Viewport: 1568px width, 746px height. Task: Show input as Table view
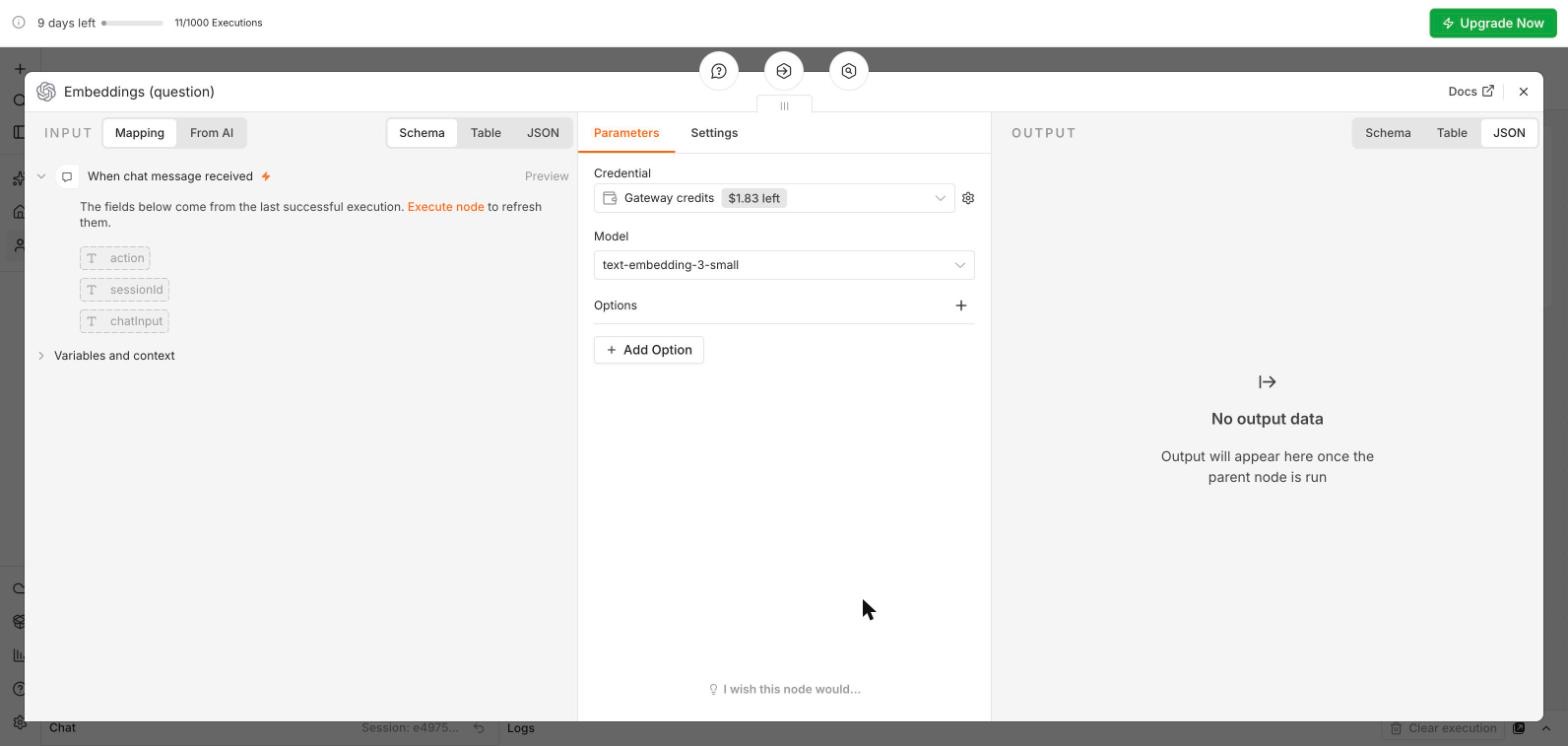pyautogui.click(x=486, y=133)
